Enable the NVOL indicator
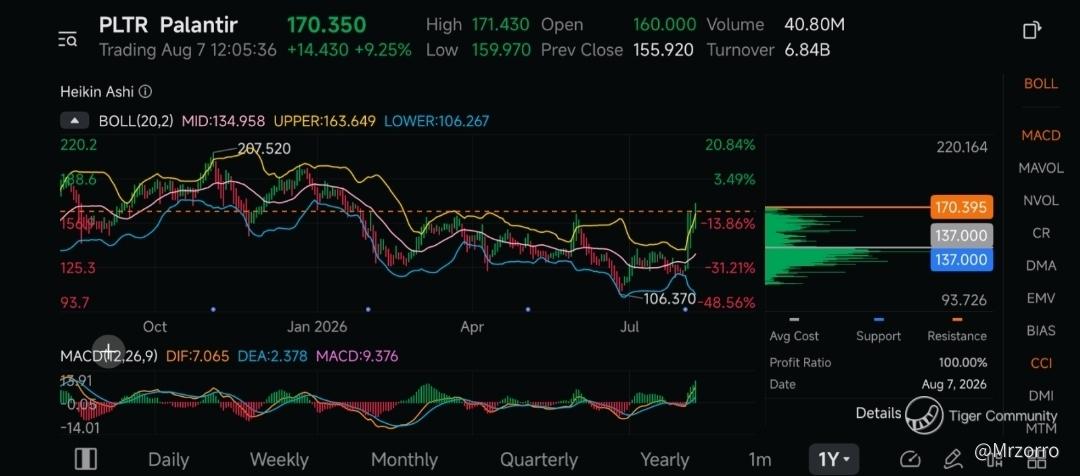This screenshot has width=1080, height=476. point(1040,200)
